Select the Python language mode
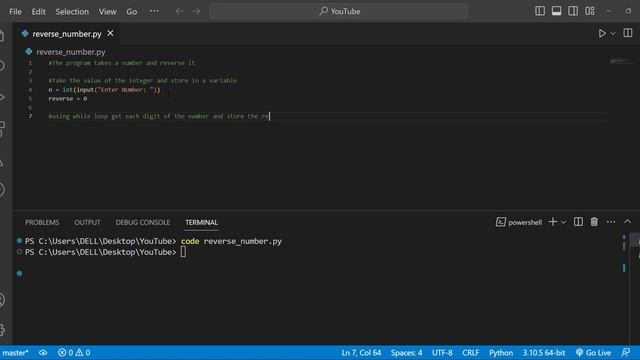The image size is (640, 360). click(x=501, y=353)
